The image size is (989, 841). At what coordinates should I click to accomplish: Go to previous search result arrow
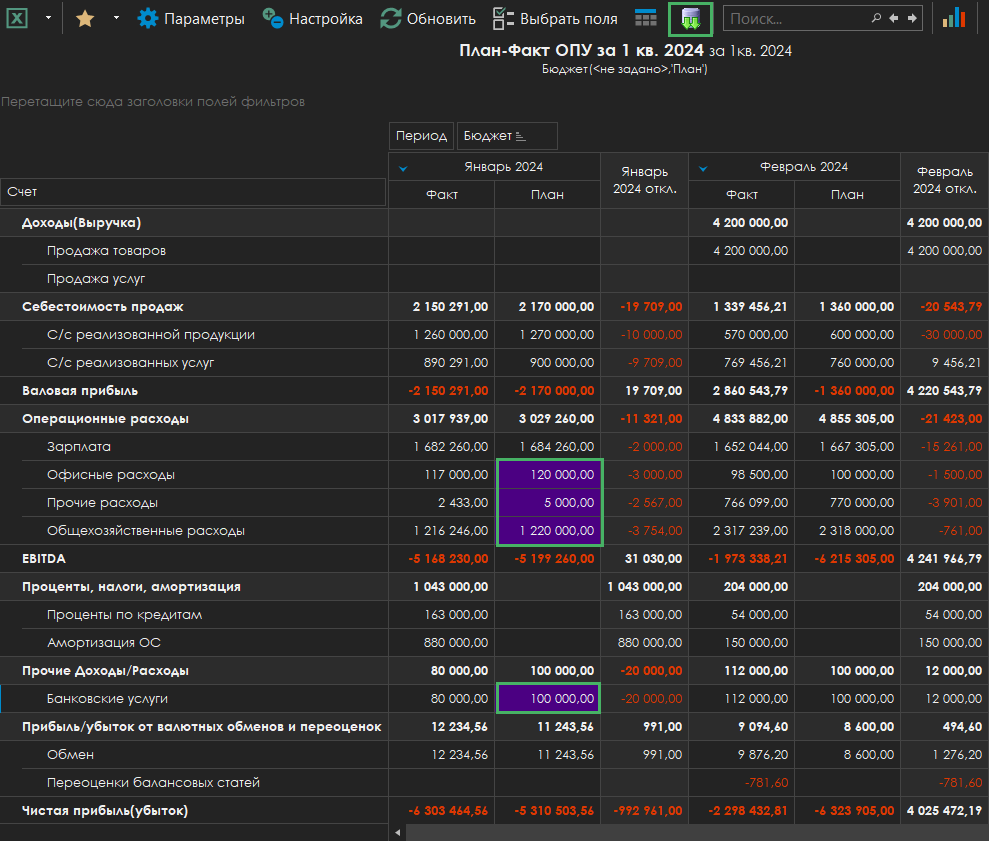click(x=894, y=18)
